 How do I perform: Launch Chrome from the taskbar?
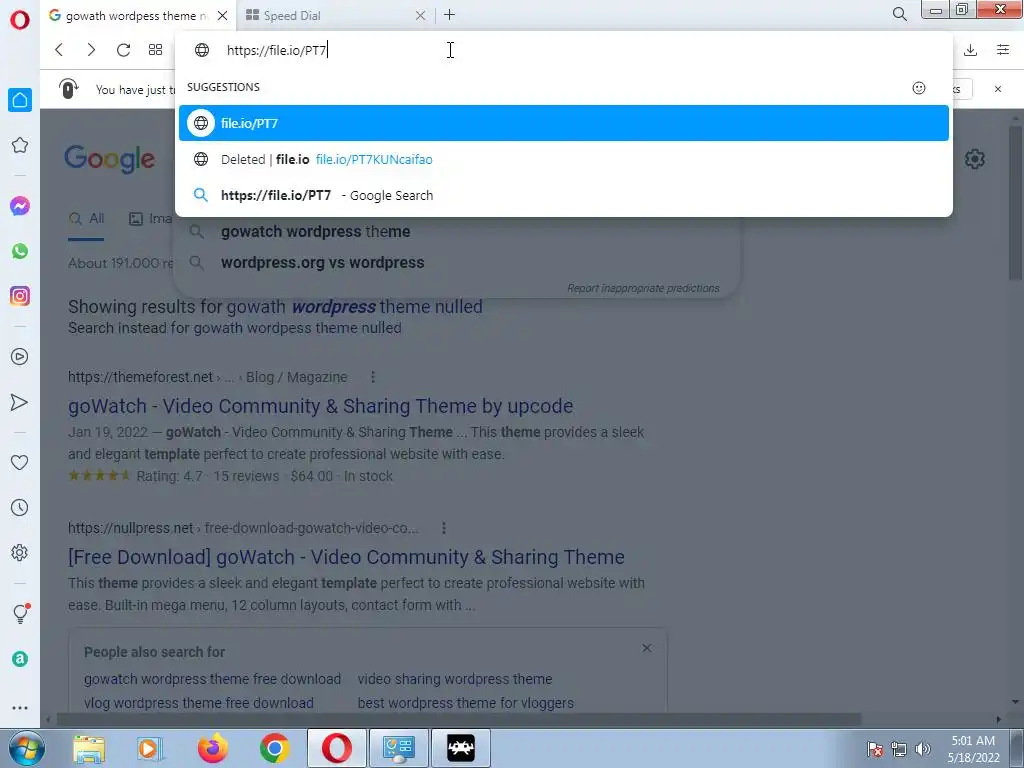(275, 748)
